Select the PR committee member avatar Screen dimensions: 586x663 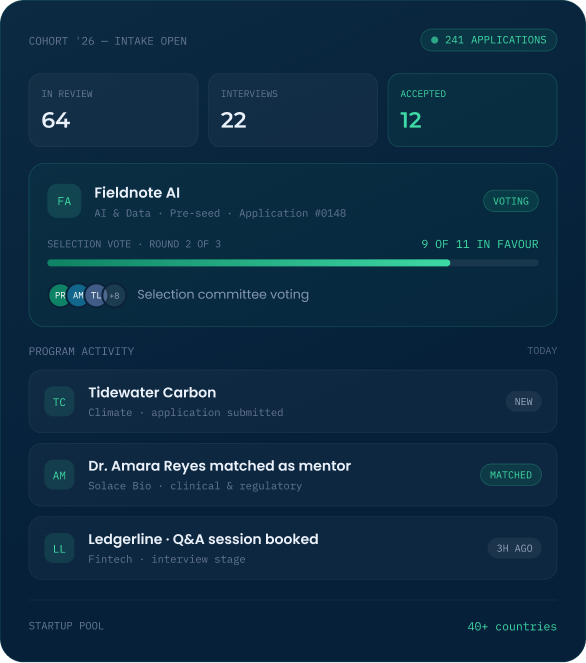pyautogui.click(x=60, y=295)
